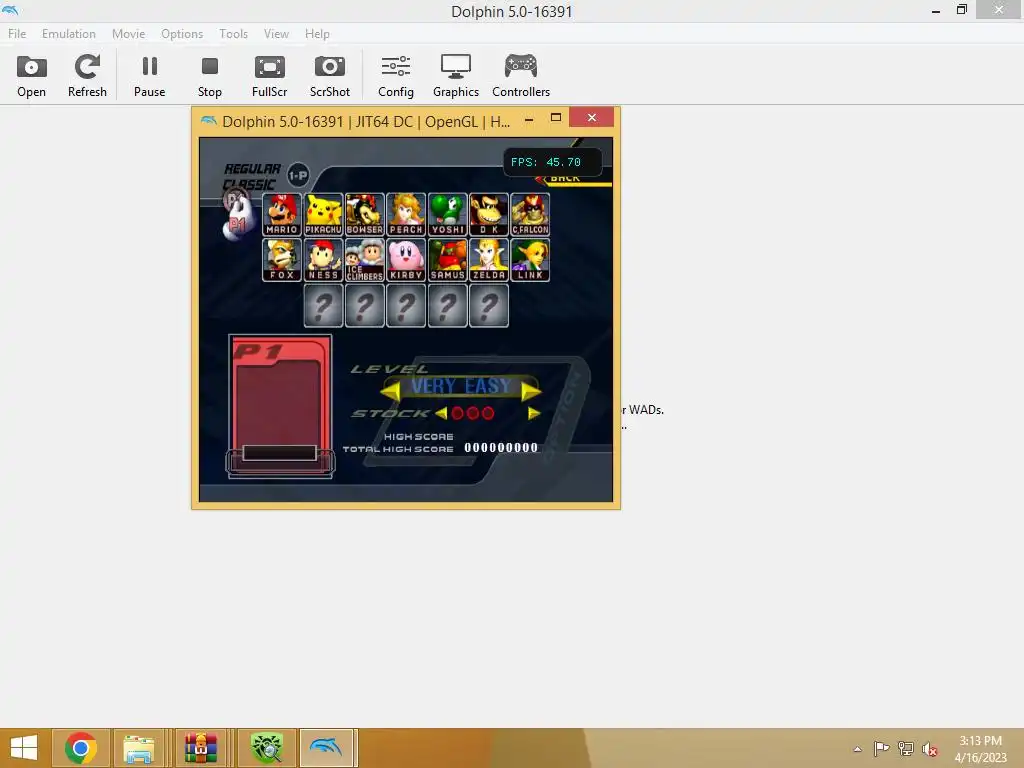Click the green shield taskbar icon
Image resolution: width=1024 pixels, height=768 pixels.
pos(266,748)
